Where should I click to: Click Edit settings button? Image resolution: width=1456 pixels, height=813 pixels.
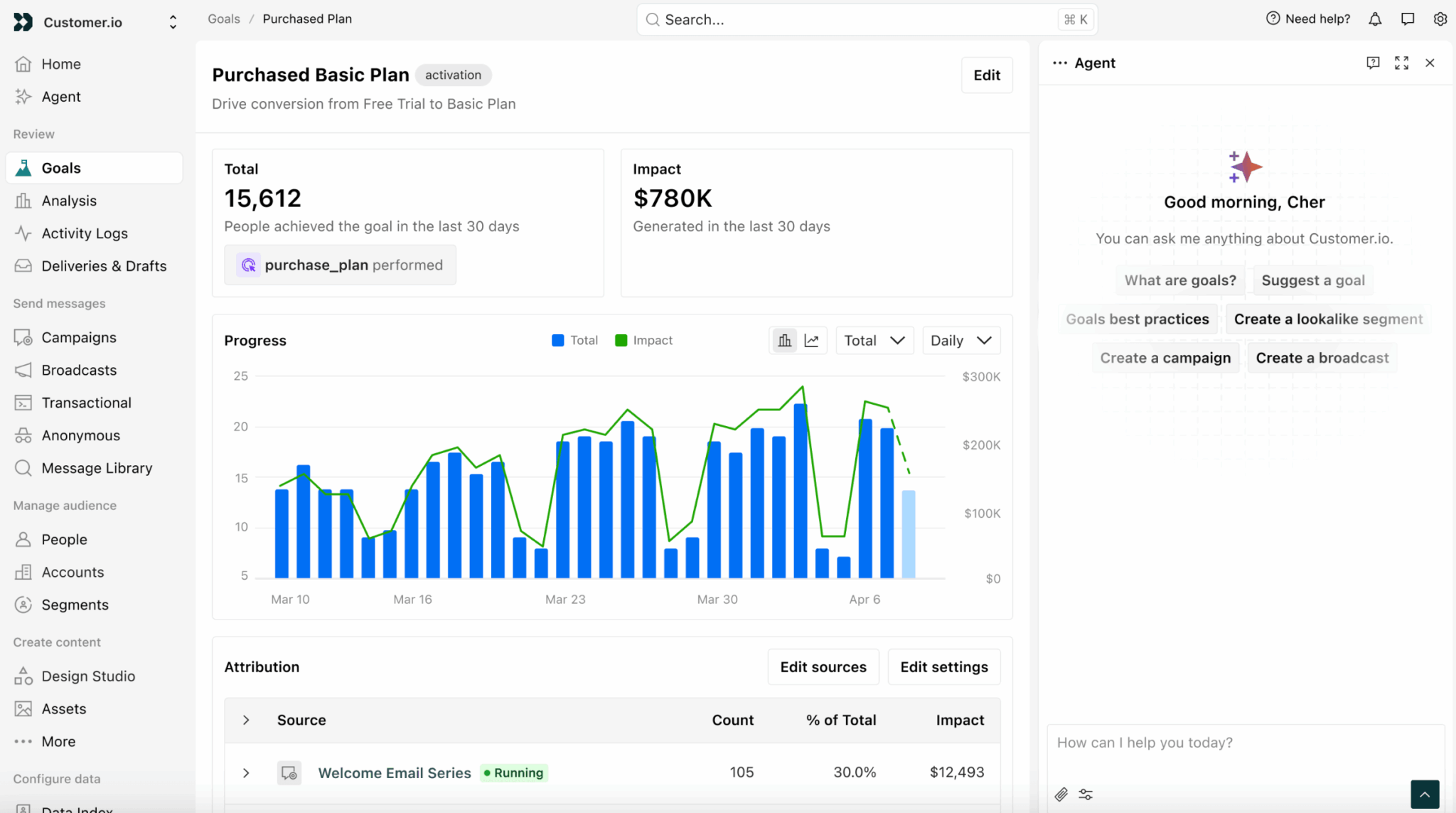[944, 667]
